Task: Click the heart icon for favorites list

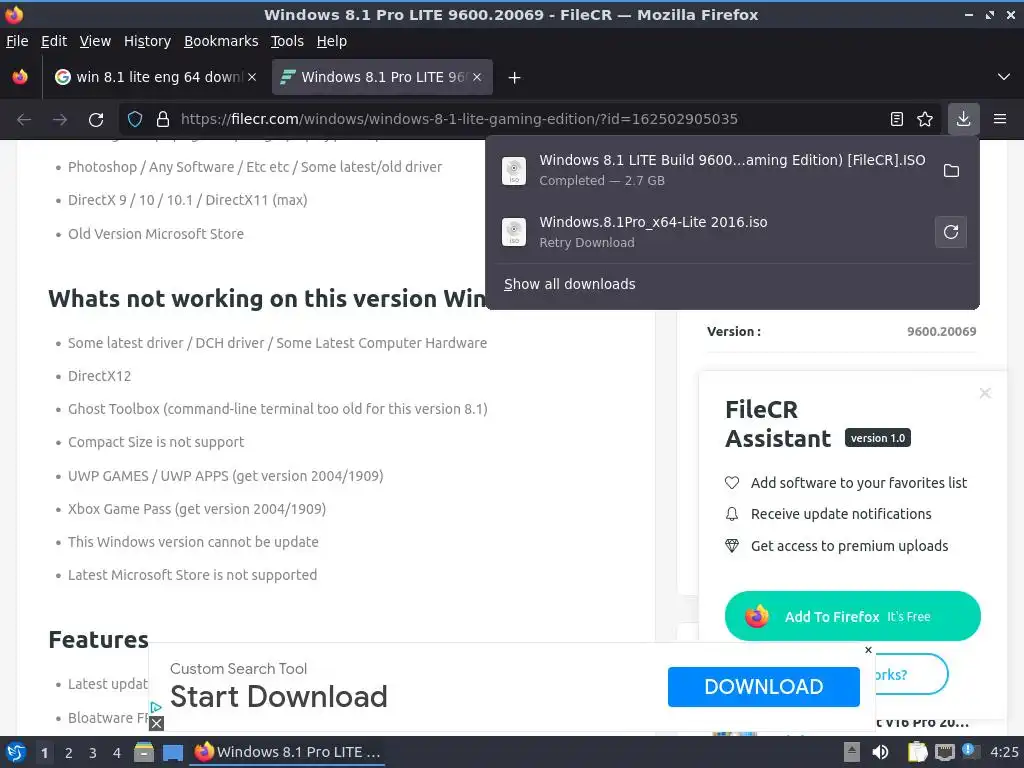Action: (732, 483)
